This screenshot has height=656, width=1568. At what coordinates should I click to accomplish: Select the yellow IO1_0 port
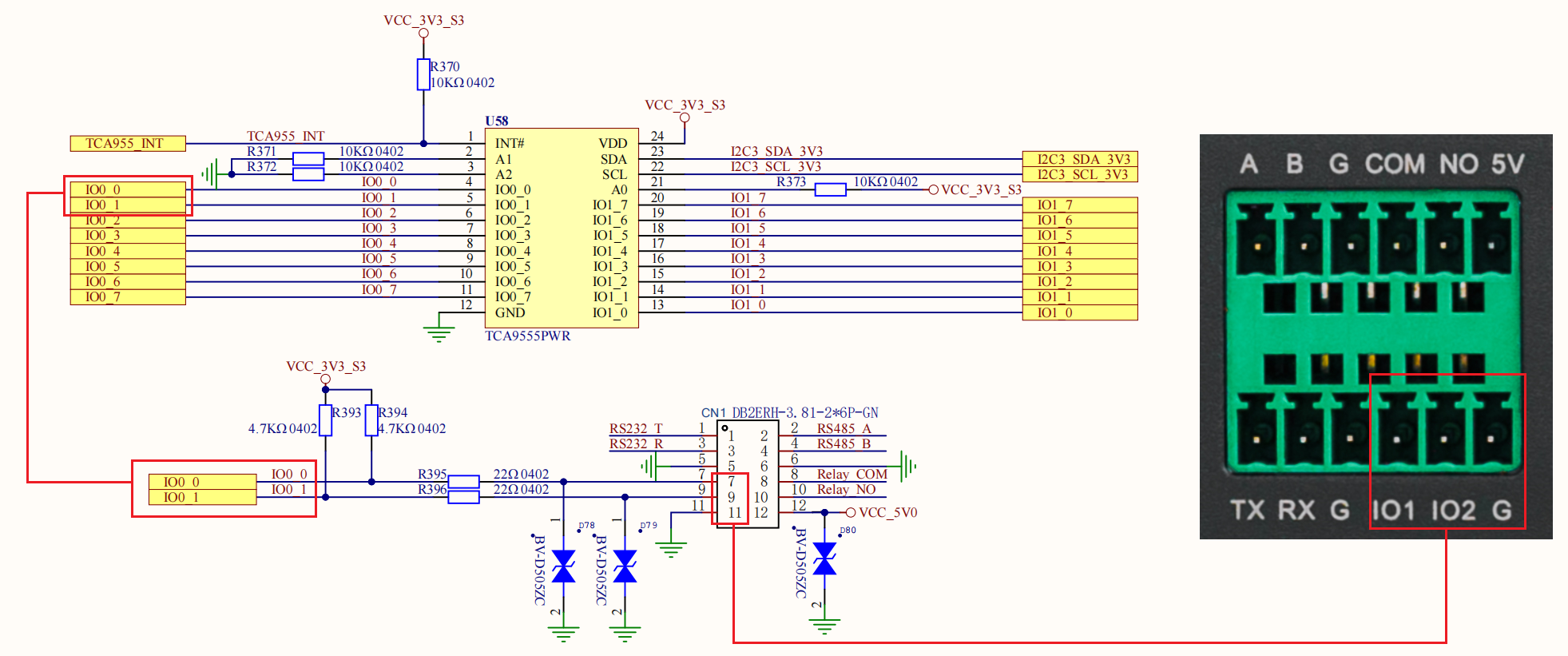[x=1080, y=312]
